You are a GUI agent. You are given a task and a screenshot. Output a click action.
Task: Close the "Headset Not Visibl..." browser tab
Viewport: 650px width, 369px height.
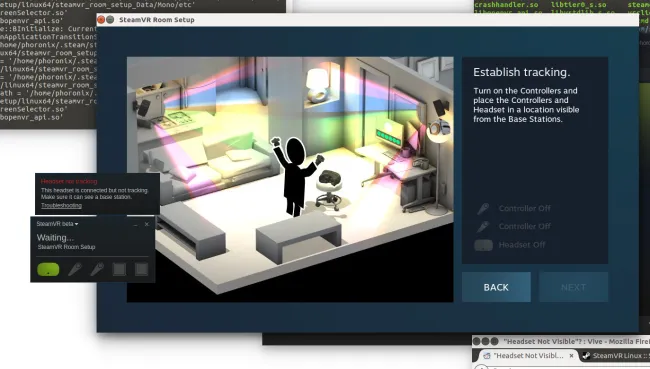pos(571,356)
